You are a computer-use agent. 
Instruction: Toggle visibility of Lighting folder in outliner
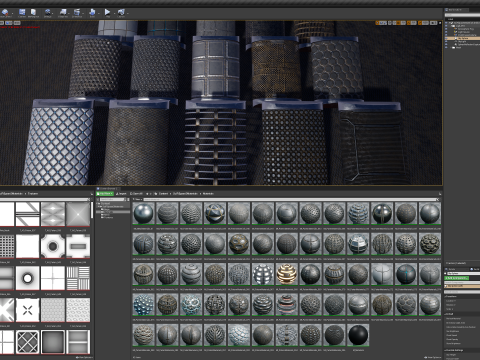[446, 26]
